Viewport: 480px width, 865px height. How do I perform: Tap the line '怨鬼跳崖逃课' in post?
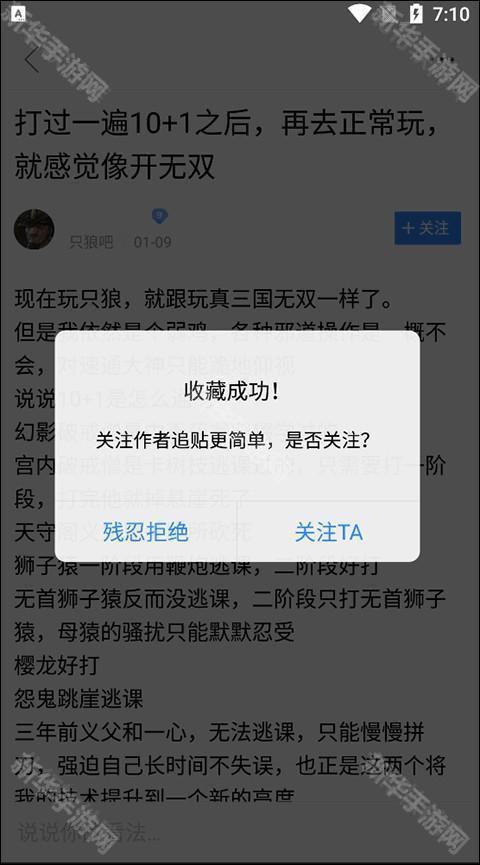click(78, 698)
